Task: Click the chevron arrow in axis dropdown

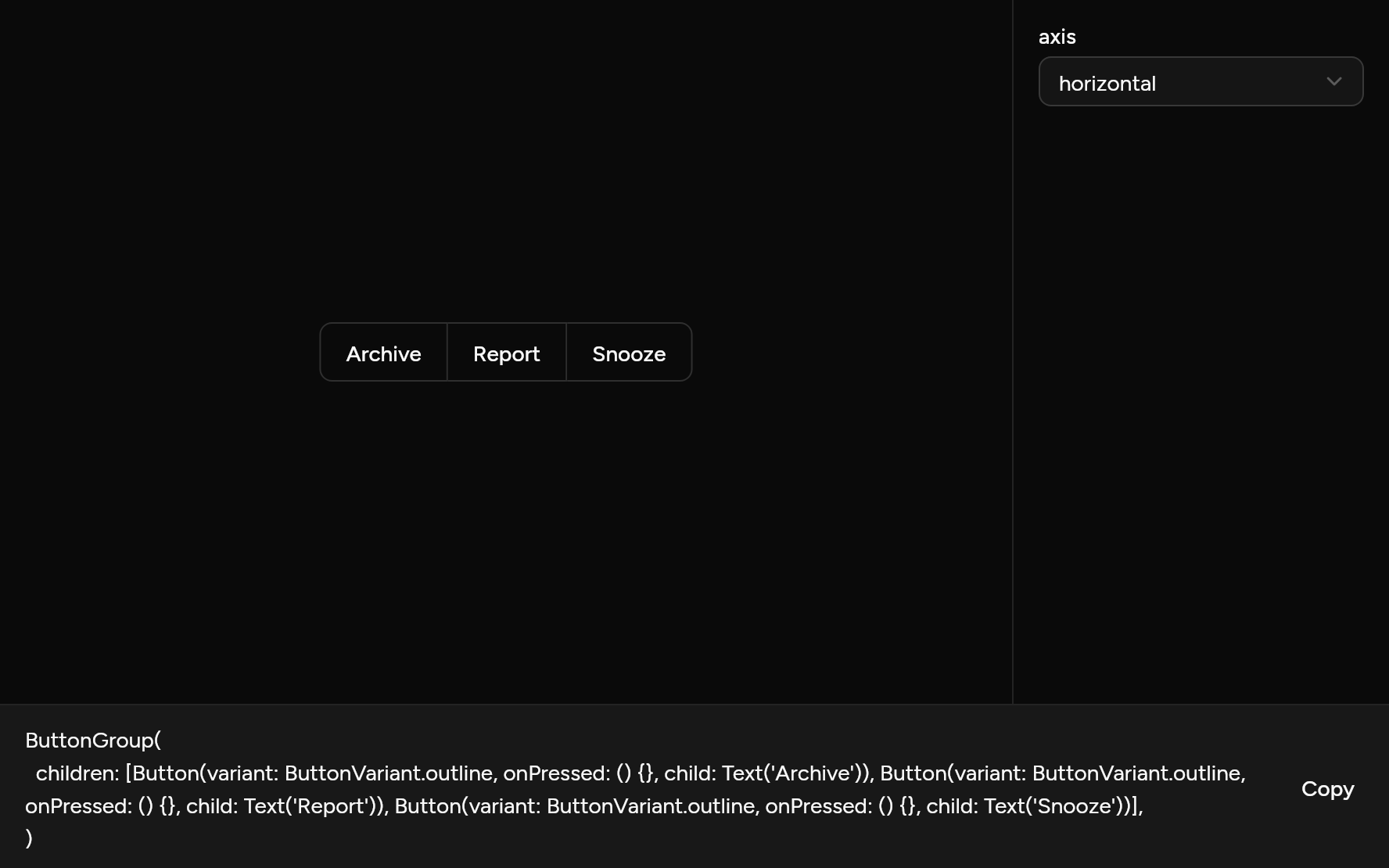Action: pyautogui.click(x=1334, y=81)
